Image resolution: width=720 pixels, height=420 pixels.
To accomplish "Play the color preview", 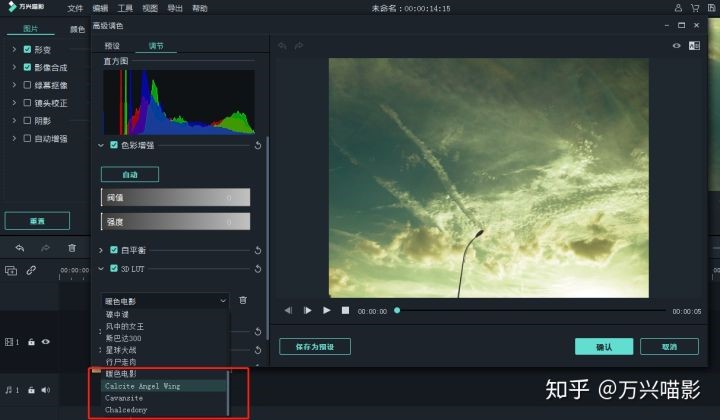I will click(x=326, y=311).
